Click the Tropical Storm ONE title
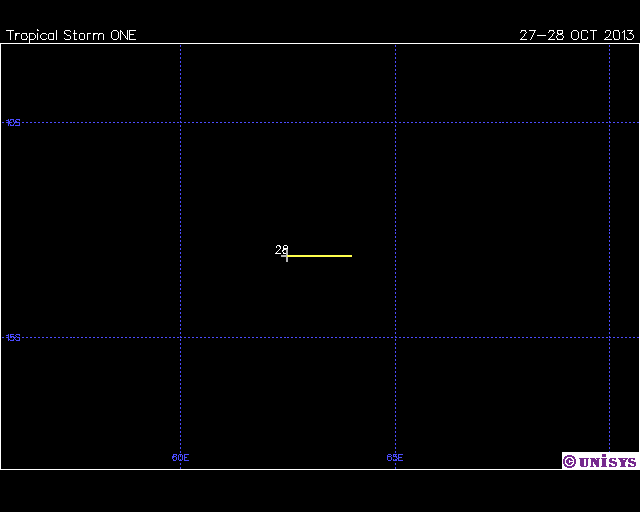The width and height of the screenshot is (640, 512). pos(71,35)
